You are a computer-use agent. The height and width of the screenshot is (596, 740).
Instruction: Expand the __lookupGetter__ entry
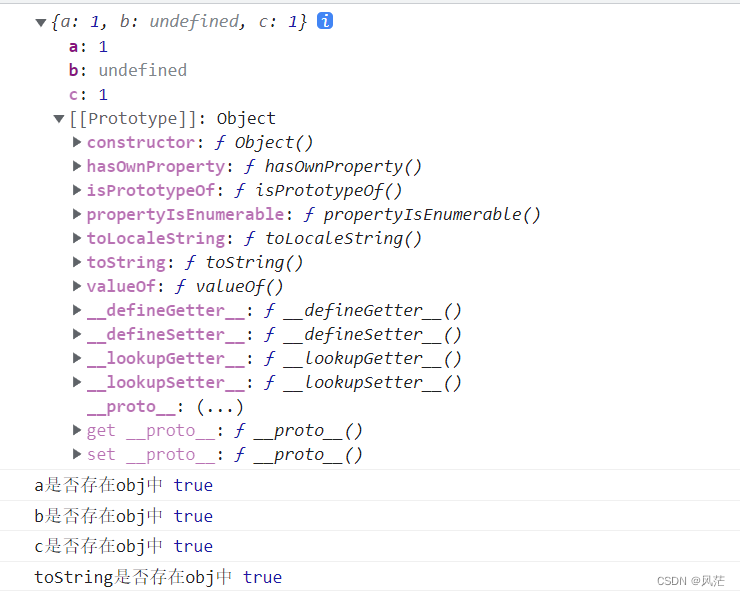pyautogui.click(x=77, y=358)
